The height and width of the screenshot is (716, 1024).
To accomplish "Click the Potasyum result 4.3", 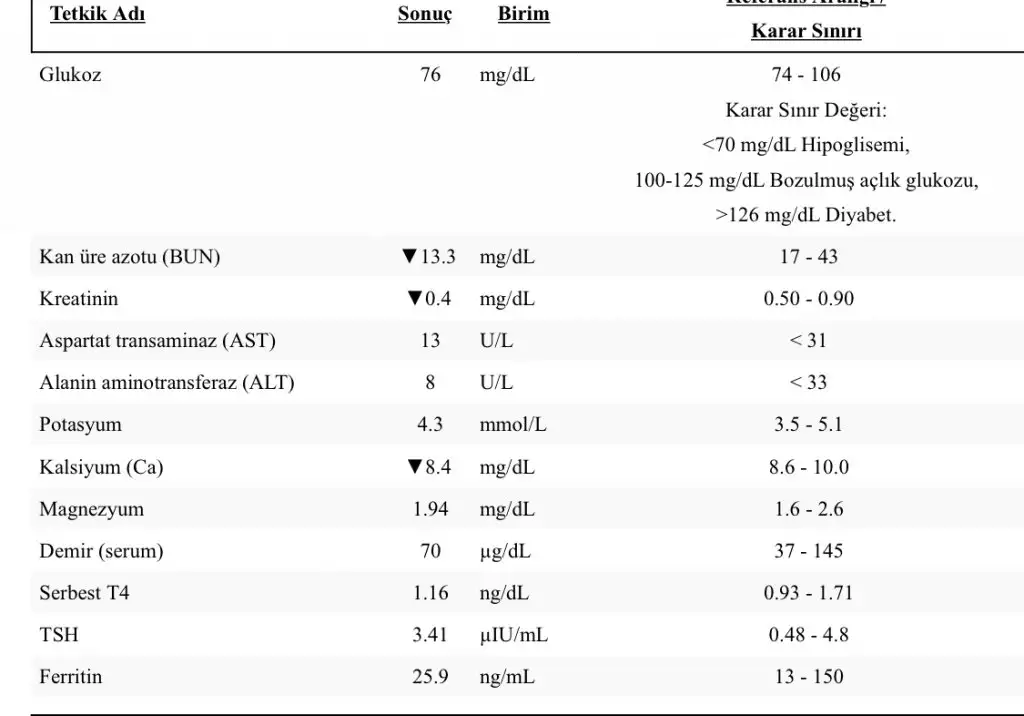I will pos(430,425).
